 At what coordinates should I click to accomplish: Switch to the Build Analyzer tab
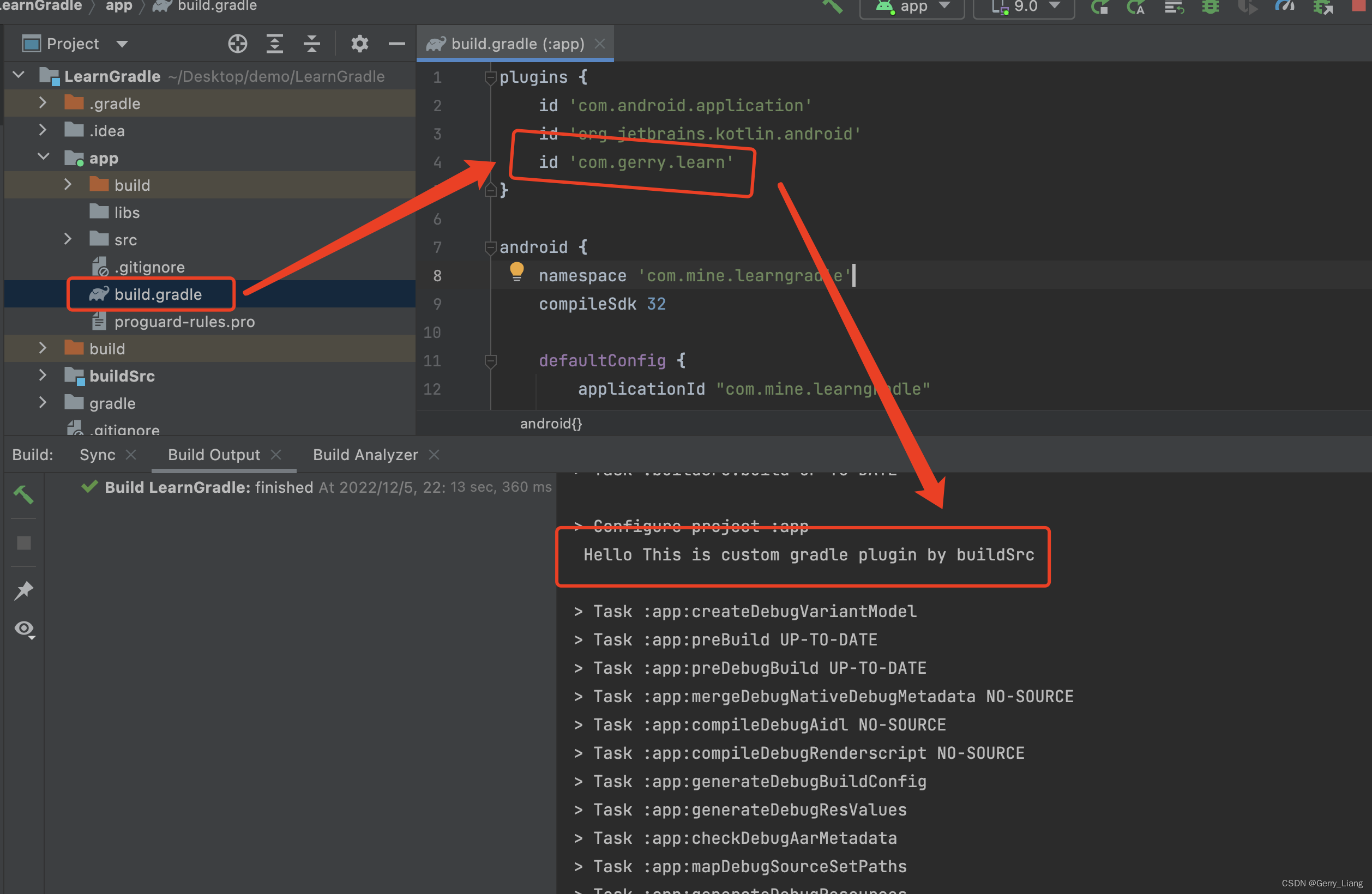pyautogui.click(x=365, y=455)
